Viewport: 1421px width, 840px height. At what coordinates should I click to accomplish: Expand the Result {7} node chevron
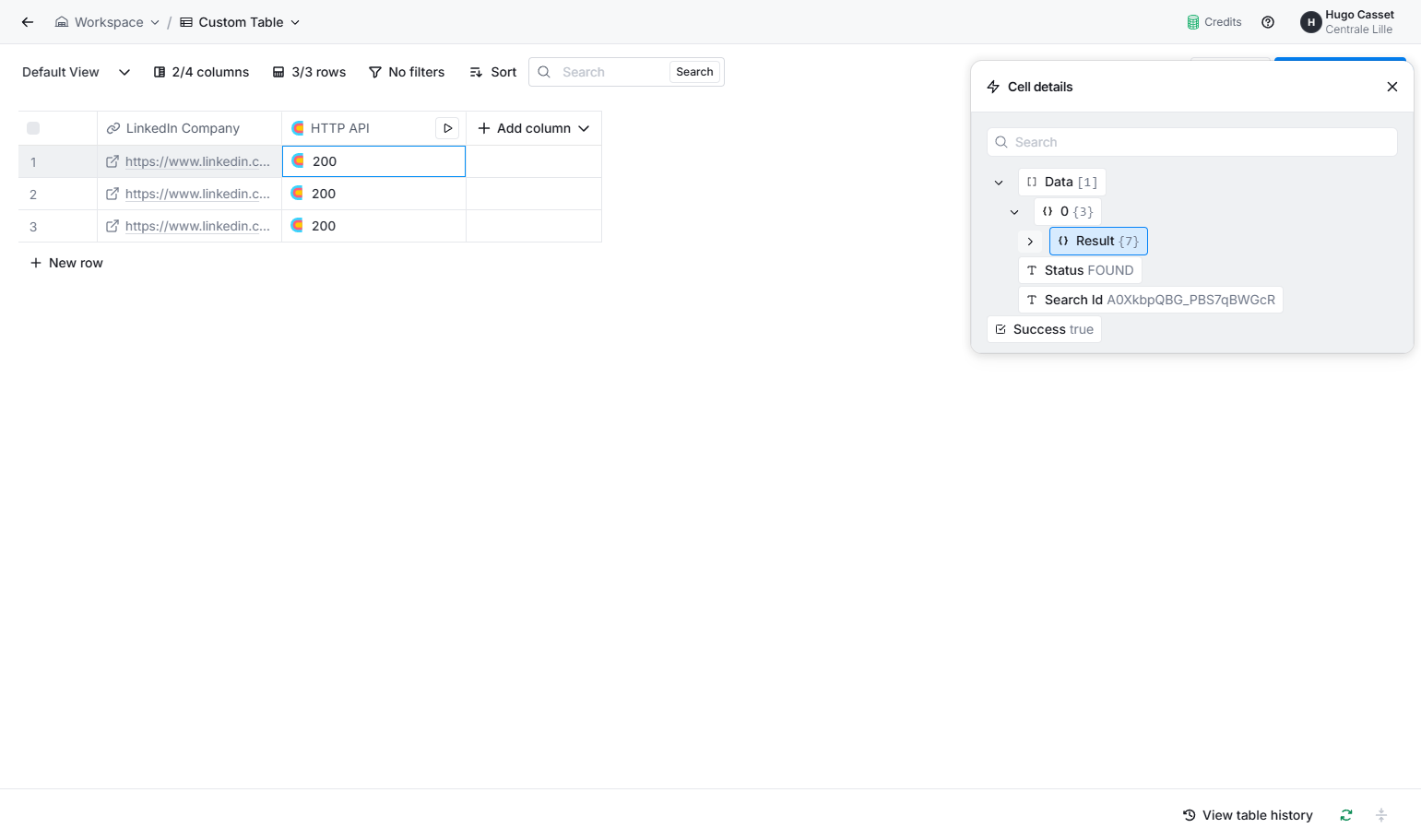[1030, 242]
